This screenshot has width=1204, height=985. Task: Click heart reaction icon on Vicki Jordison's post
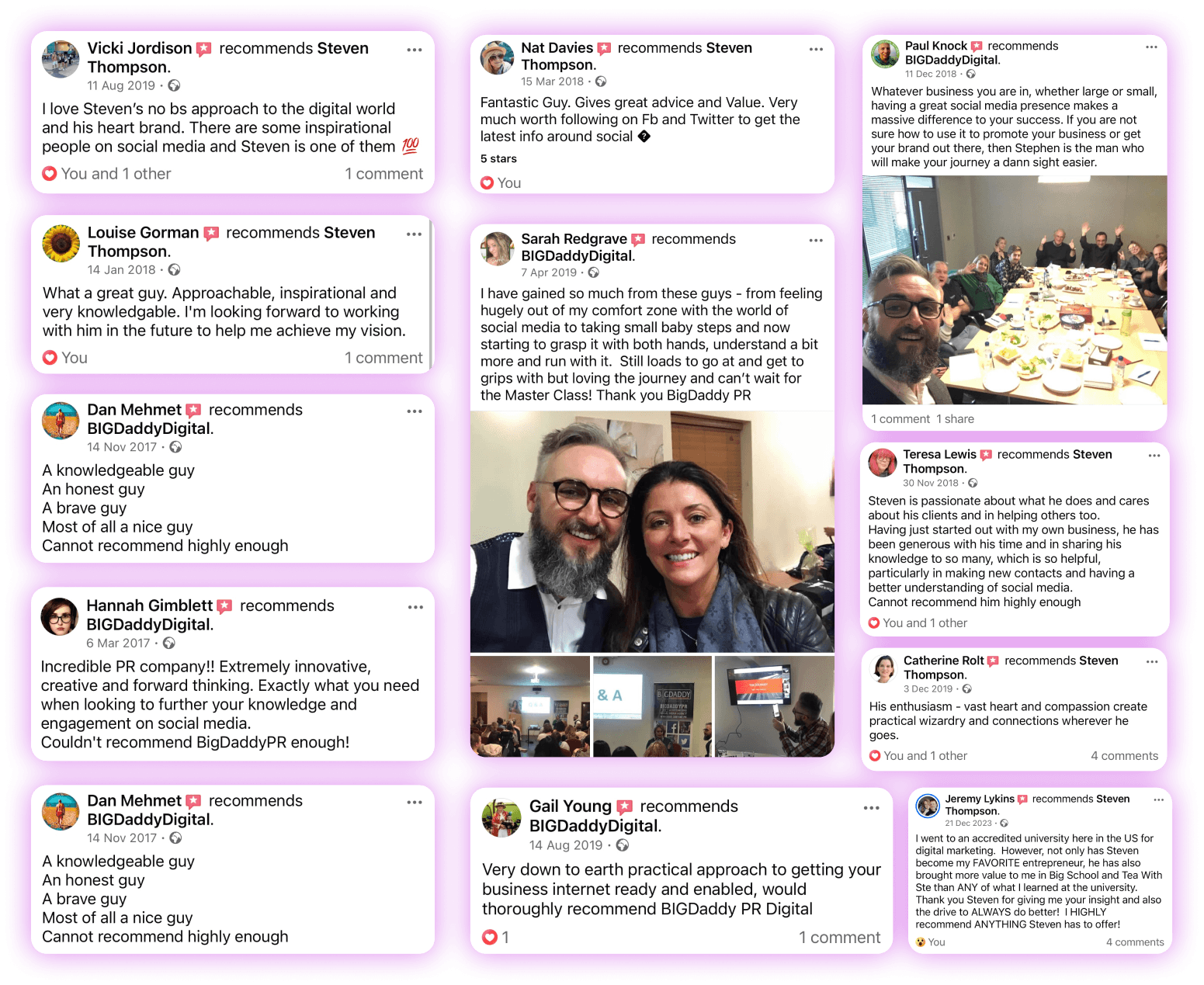50,174
